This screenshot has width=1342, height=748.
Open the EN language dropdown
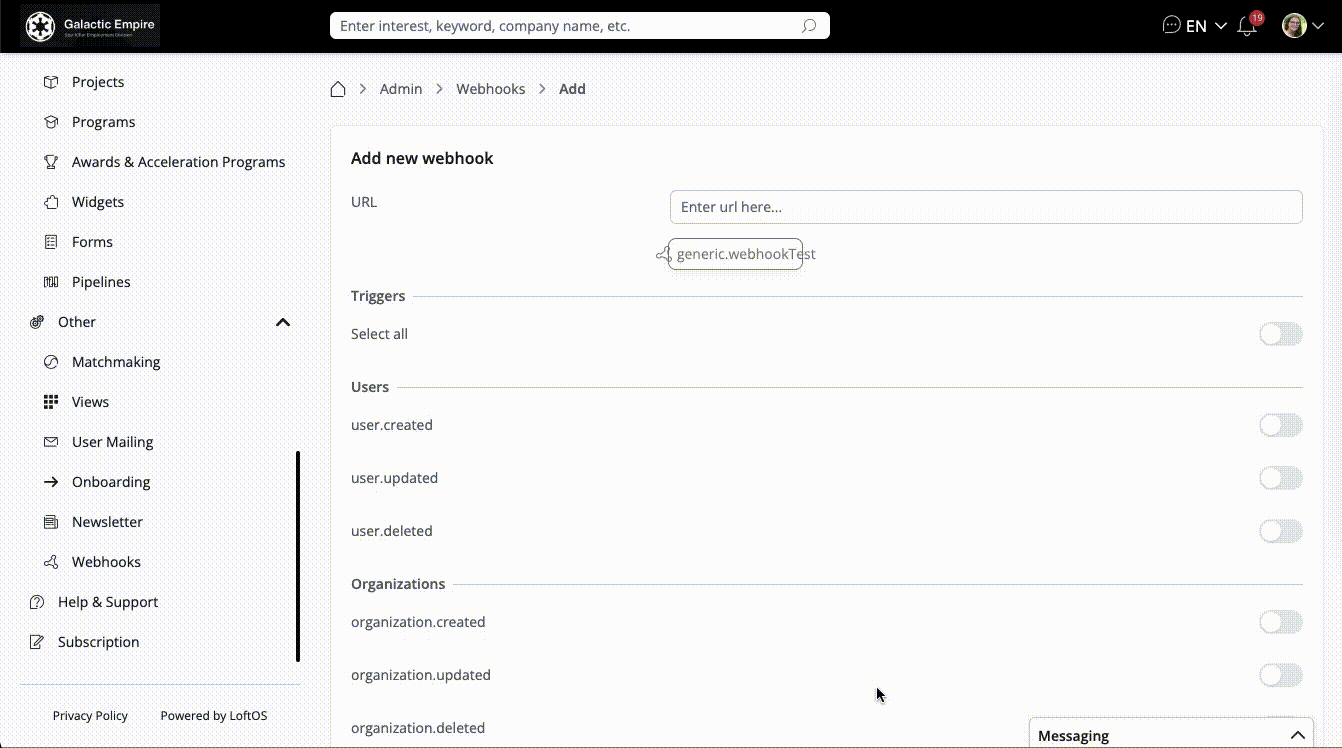point(1206,26)
